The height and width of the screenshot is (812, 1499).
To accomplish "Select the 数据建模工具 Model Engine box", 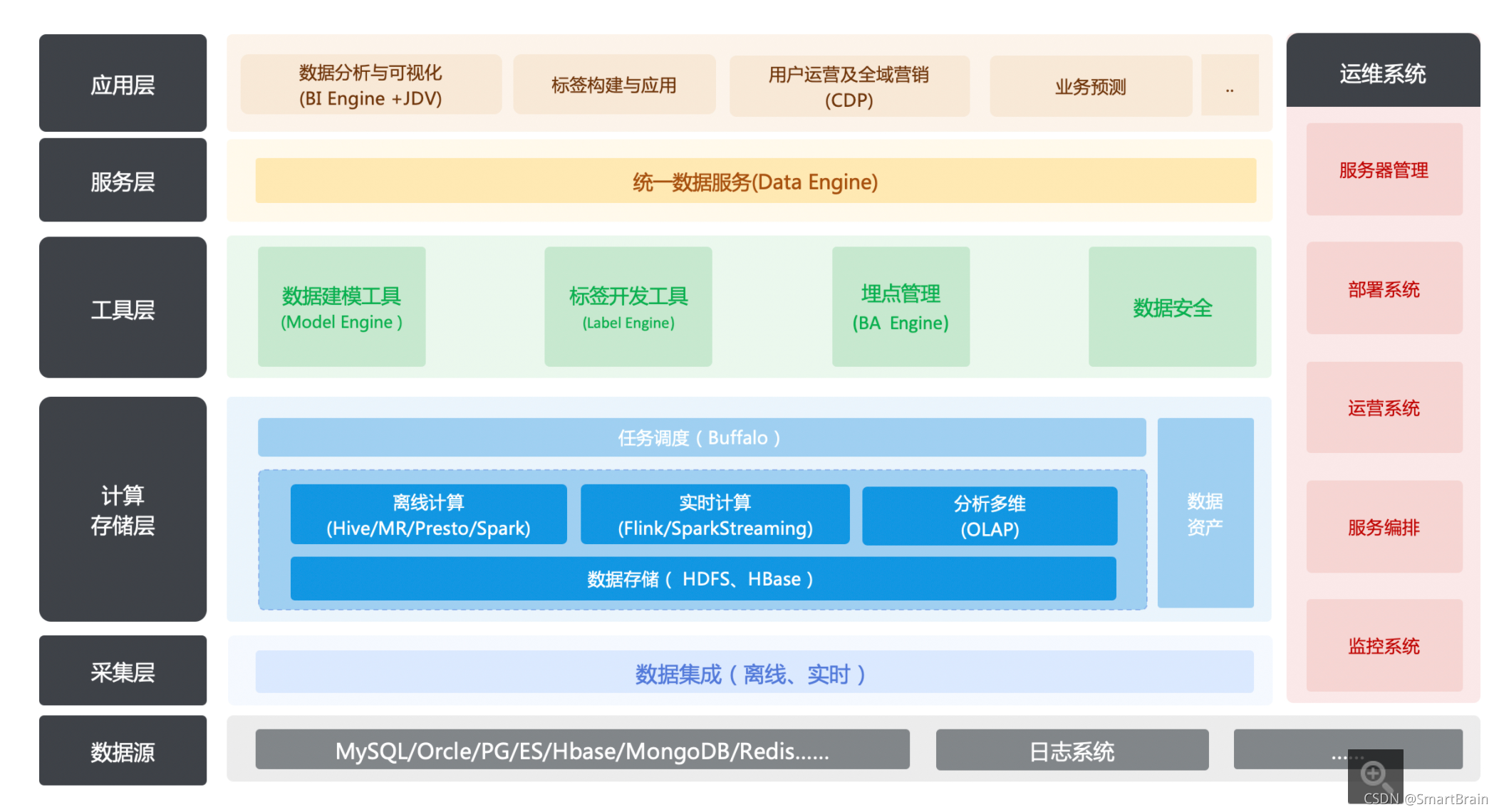I will tap(341, 307).
